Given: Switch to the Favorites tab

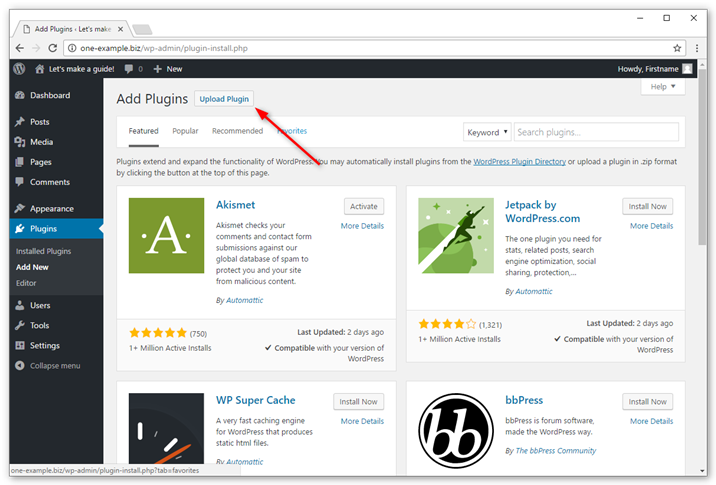Looking at the screenshot, I should (x=292, y=131).
